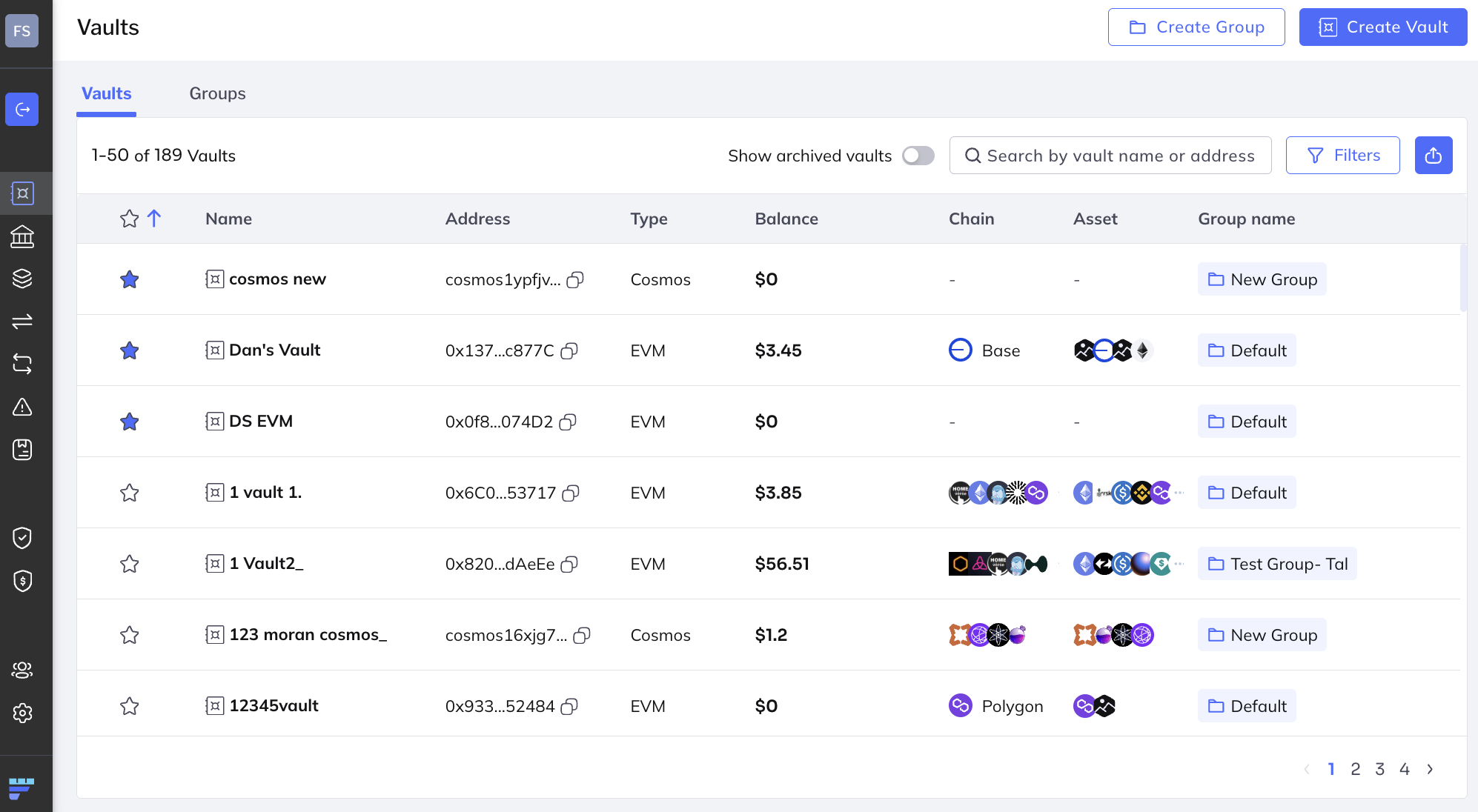The width and height of the screenshot is (1478, 812).
Task: Open the swap loop sidebar icon
Action: (x=22, y=364)
